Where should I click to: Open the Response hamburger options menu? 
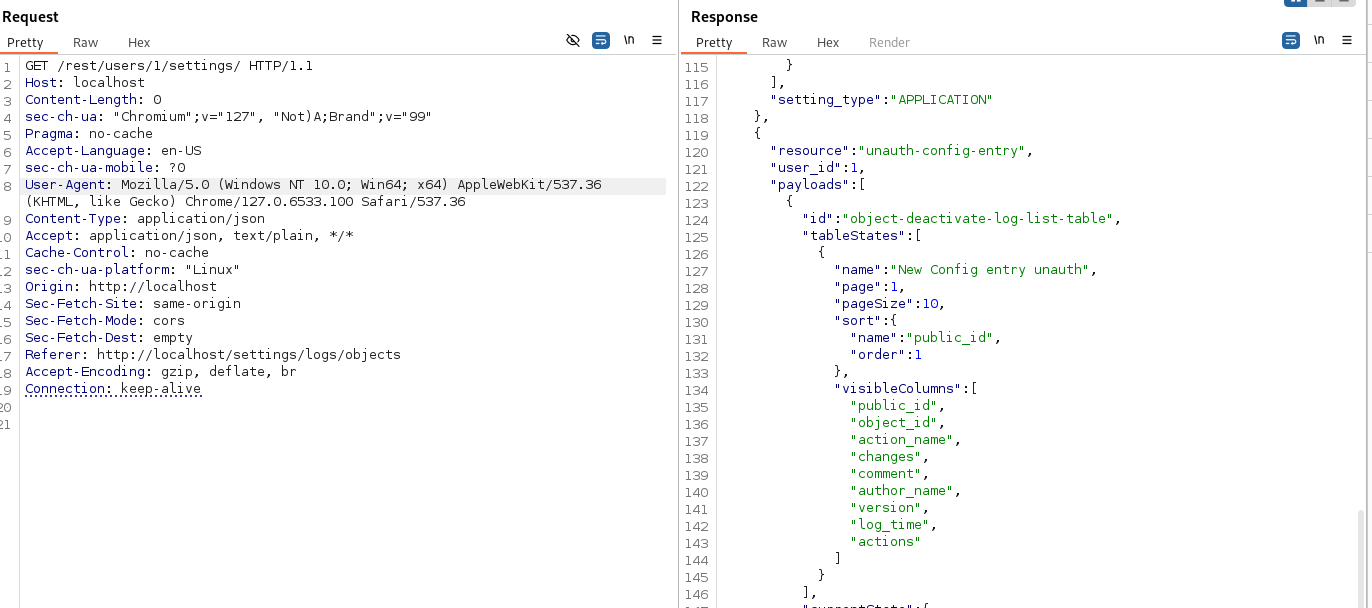[x=1347, y=41]
